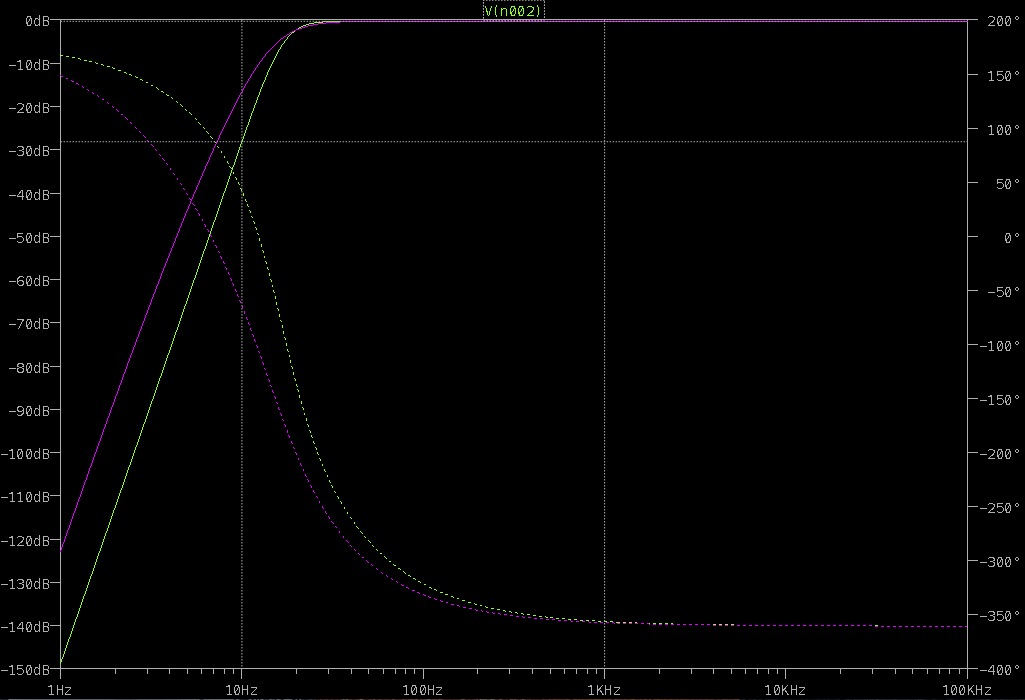Click the 10KHz frequency axis label

pos(785,690)
